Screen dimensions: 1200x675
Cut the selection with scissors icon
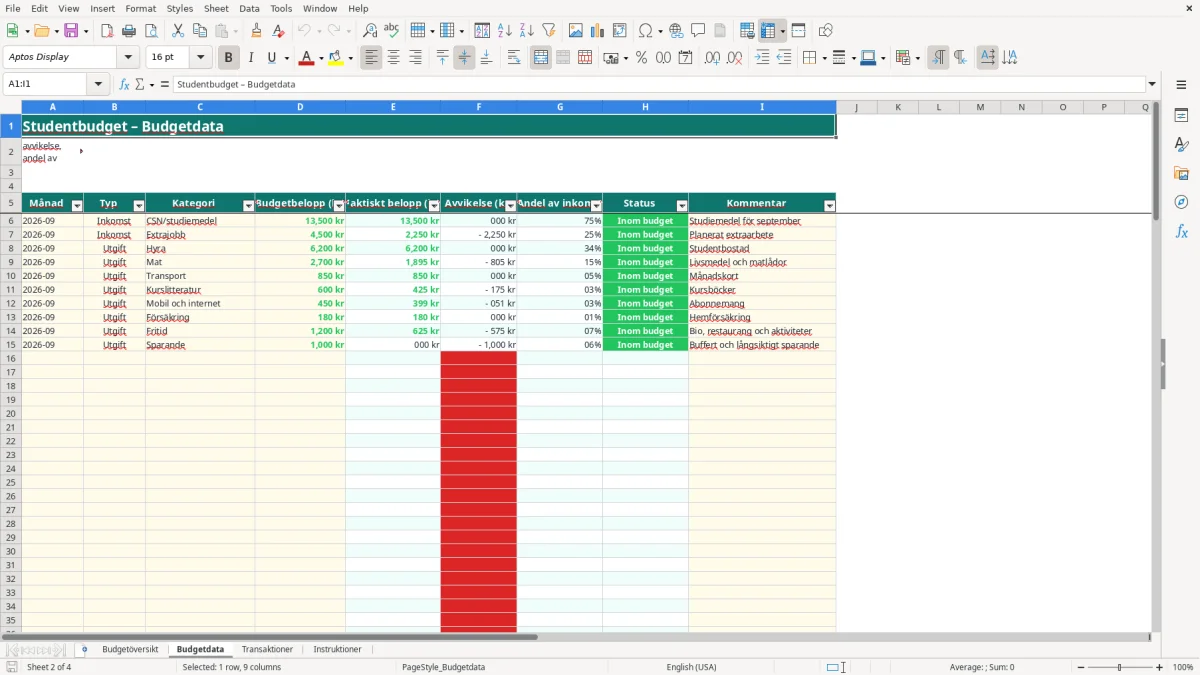[x=178, y=31]
